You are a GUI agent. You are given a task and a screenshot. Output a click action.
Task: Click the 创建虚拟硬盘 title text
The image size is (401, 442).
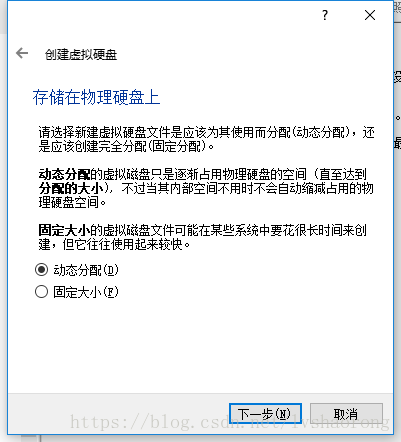coord(81,54)
